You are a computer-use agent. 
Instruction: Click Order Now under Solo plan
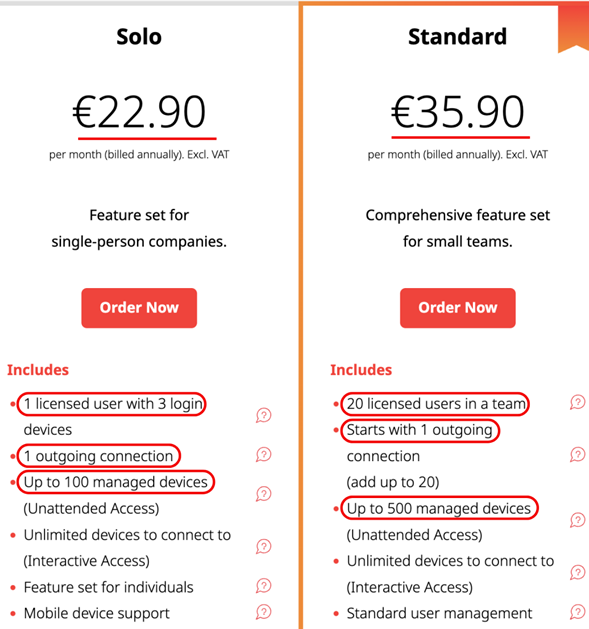(139, 308)
